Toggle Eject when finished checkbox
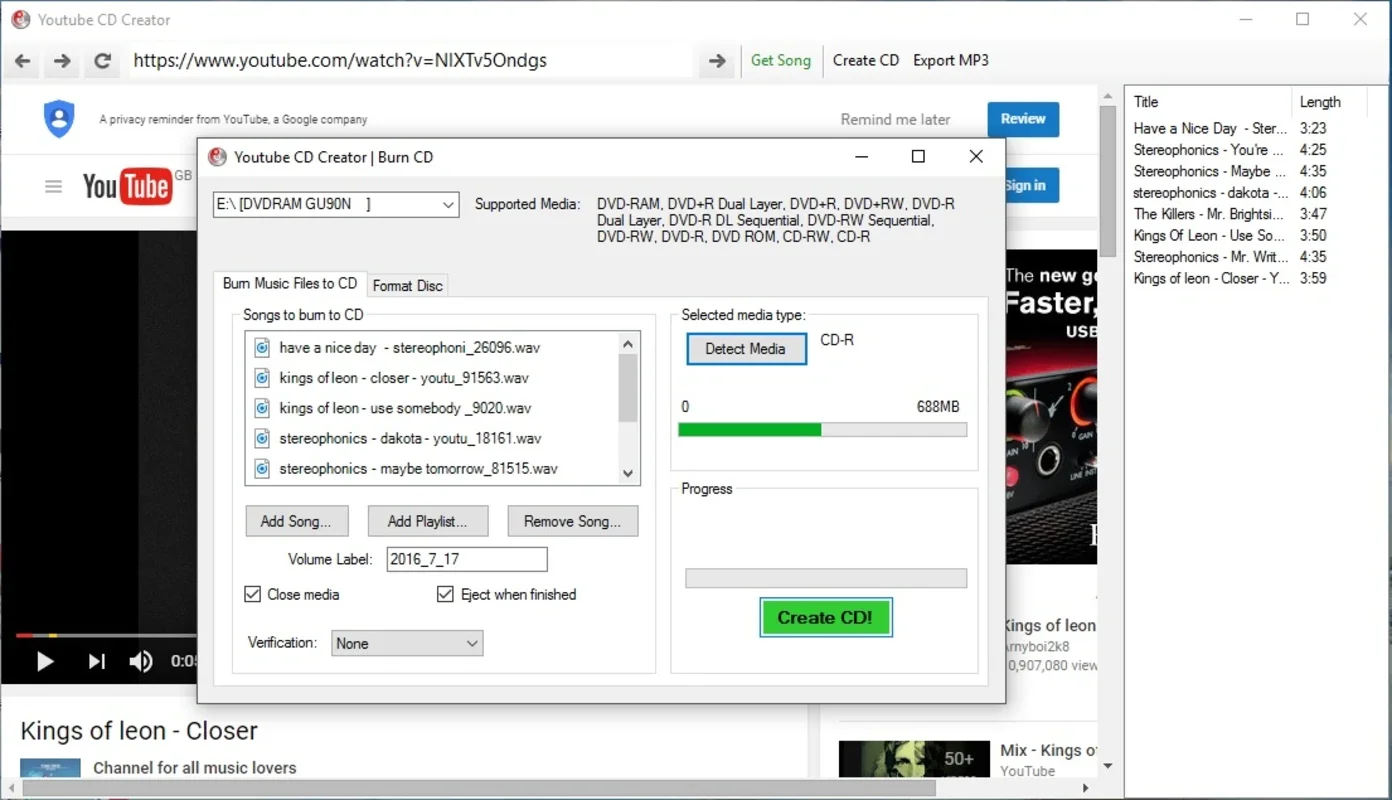This screenshot has height=800, width=1392. tap(446, 594)
